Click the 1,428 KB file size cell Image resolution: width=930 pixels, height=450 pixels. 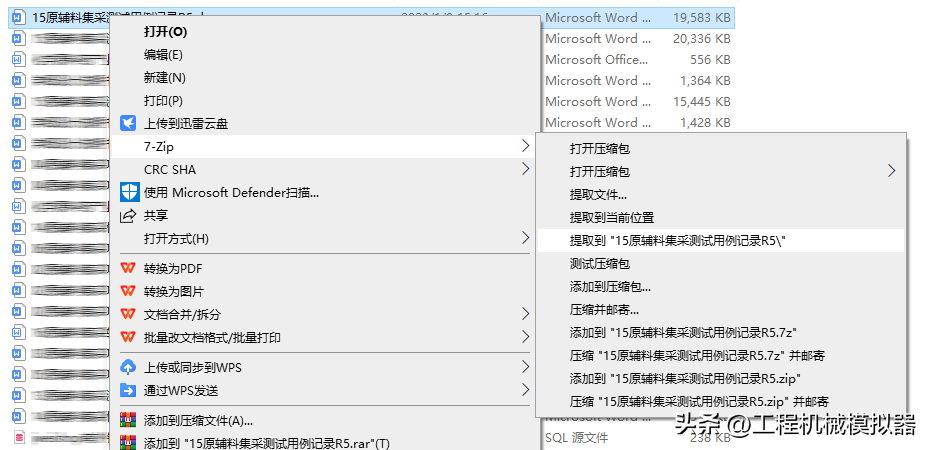(705, 123)
